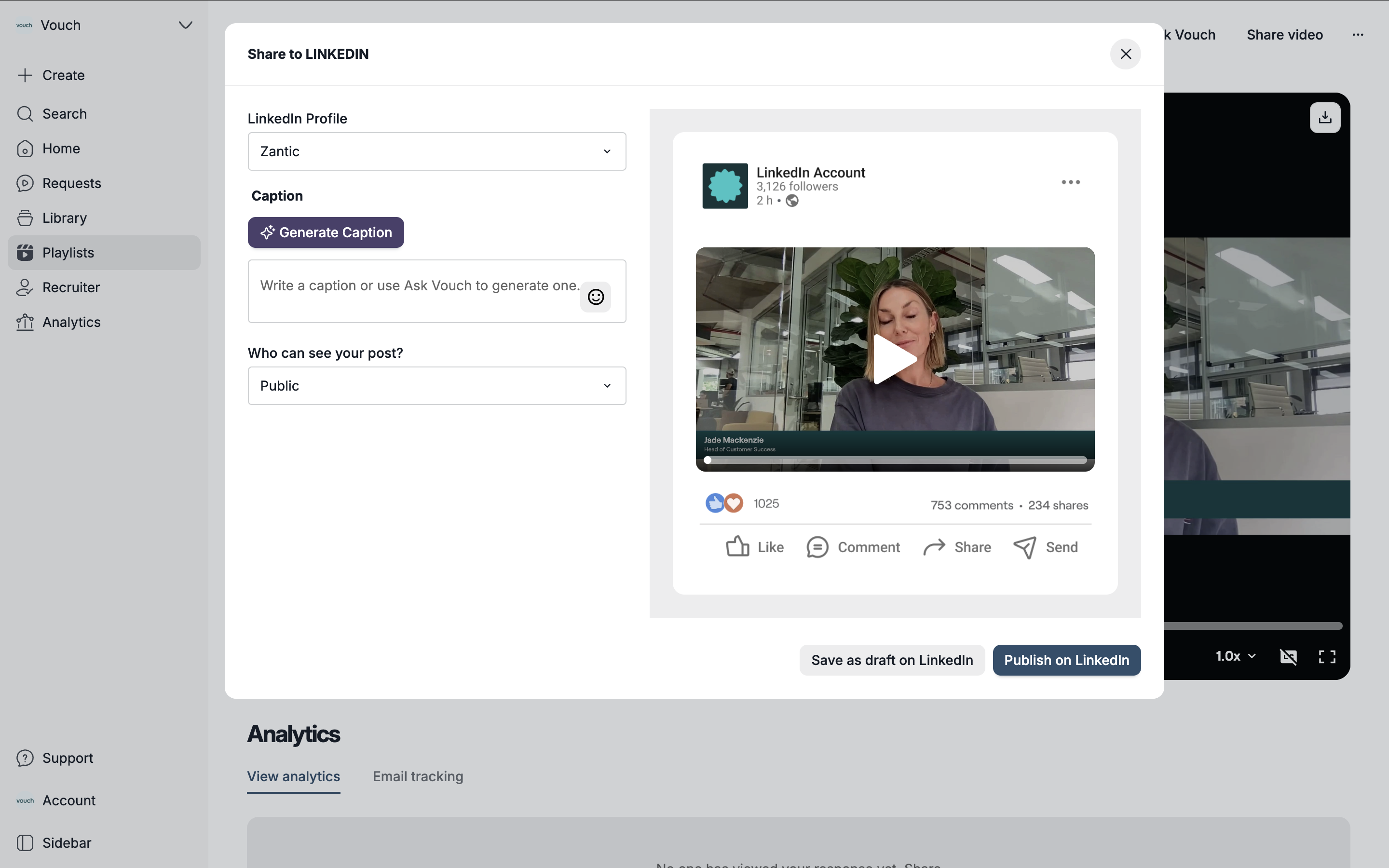The width and height of the screenshot is (1389, 868).
Task: Click the Create plus icon
Action: point(25,75)
